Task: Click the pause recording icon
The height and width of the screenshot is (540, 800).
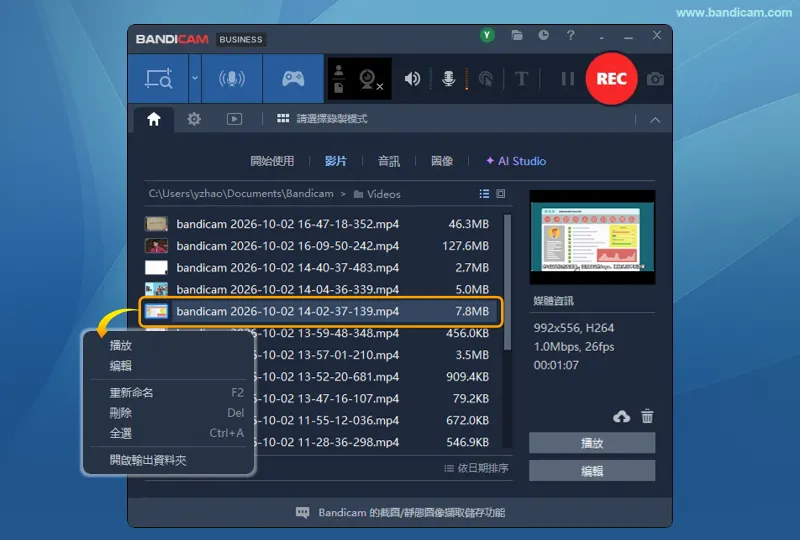Action: [568, 79]
